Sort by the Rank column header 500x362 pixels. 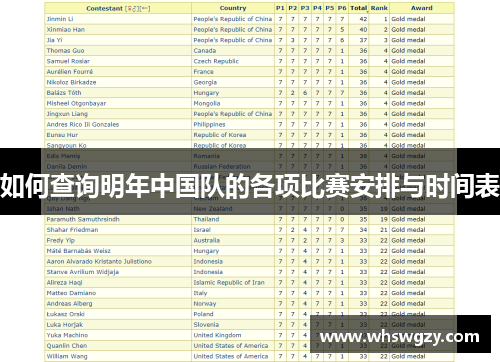(379, 8)
